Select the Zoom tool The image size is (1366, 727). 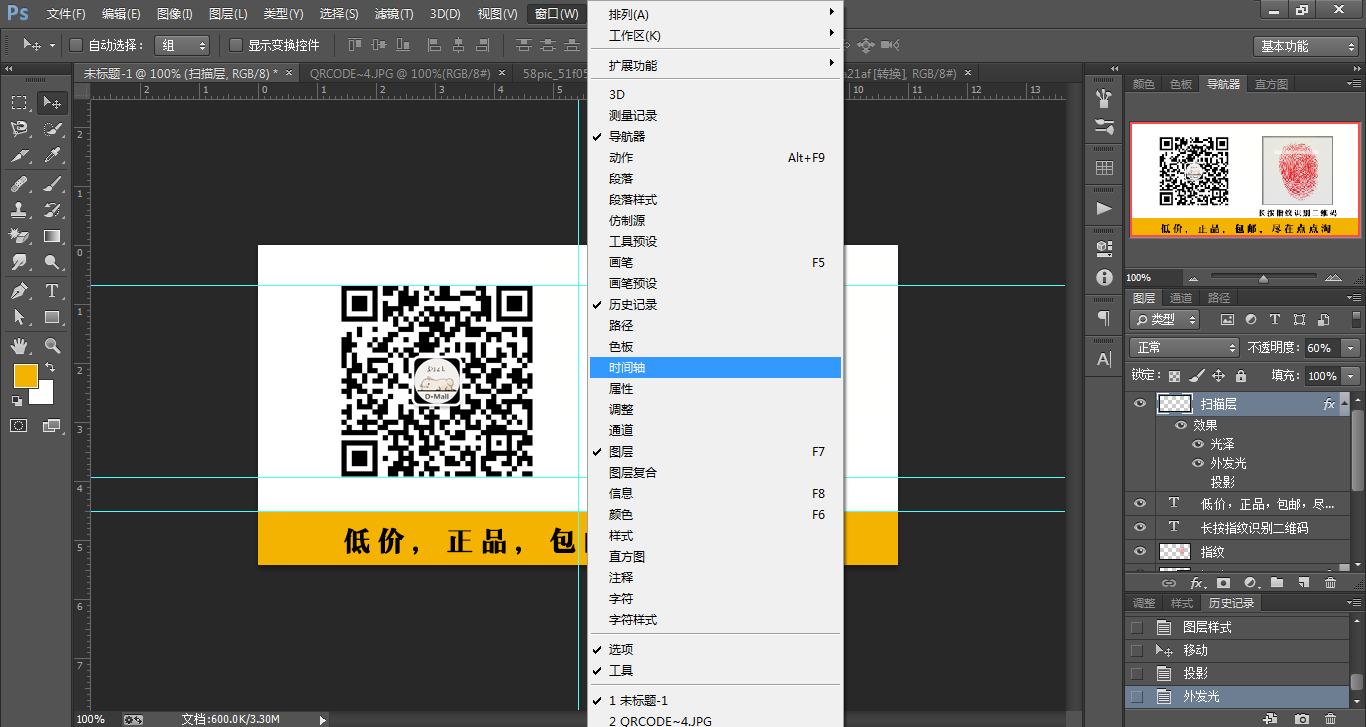tap(52, 346)
